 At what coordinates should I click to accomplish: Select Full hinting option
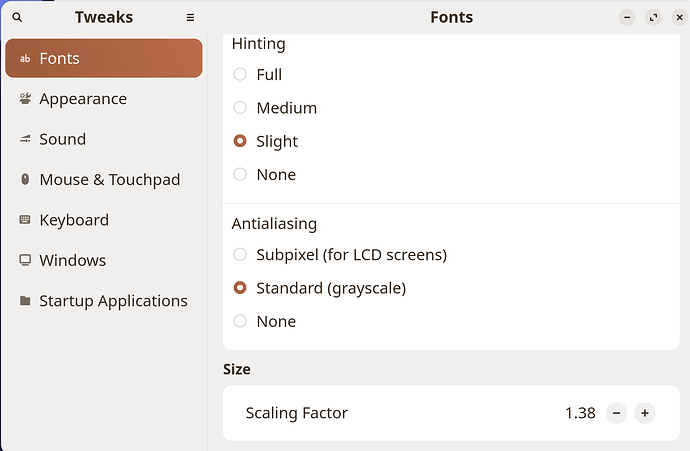[x=240, y=75]
